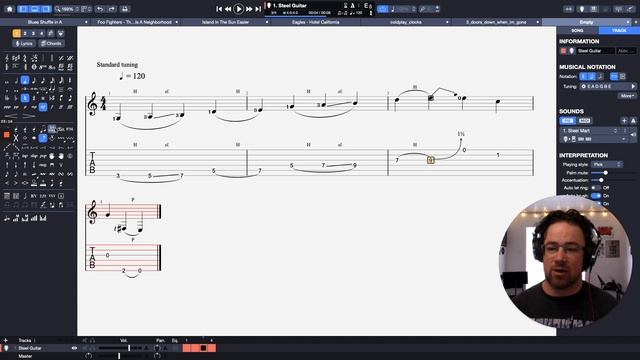Open the zoom 100% dropdown
This screenshot has height=360, width=640.
pyautogui.click(x=67, y=9)
